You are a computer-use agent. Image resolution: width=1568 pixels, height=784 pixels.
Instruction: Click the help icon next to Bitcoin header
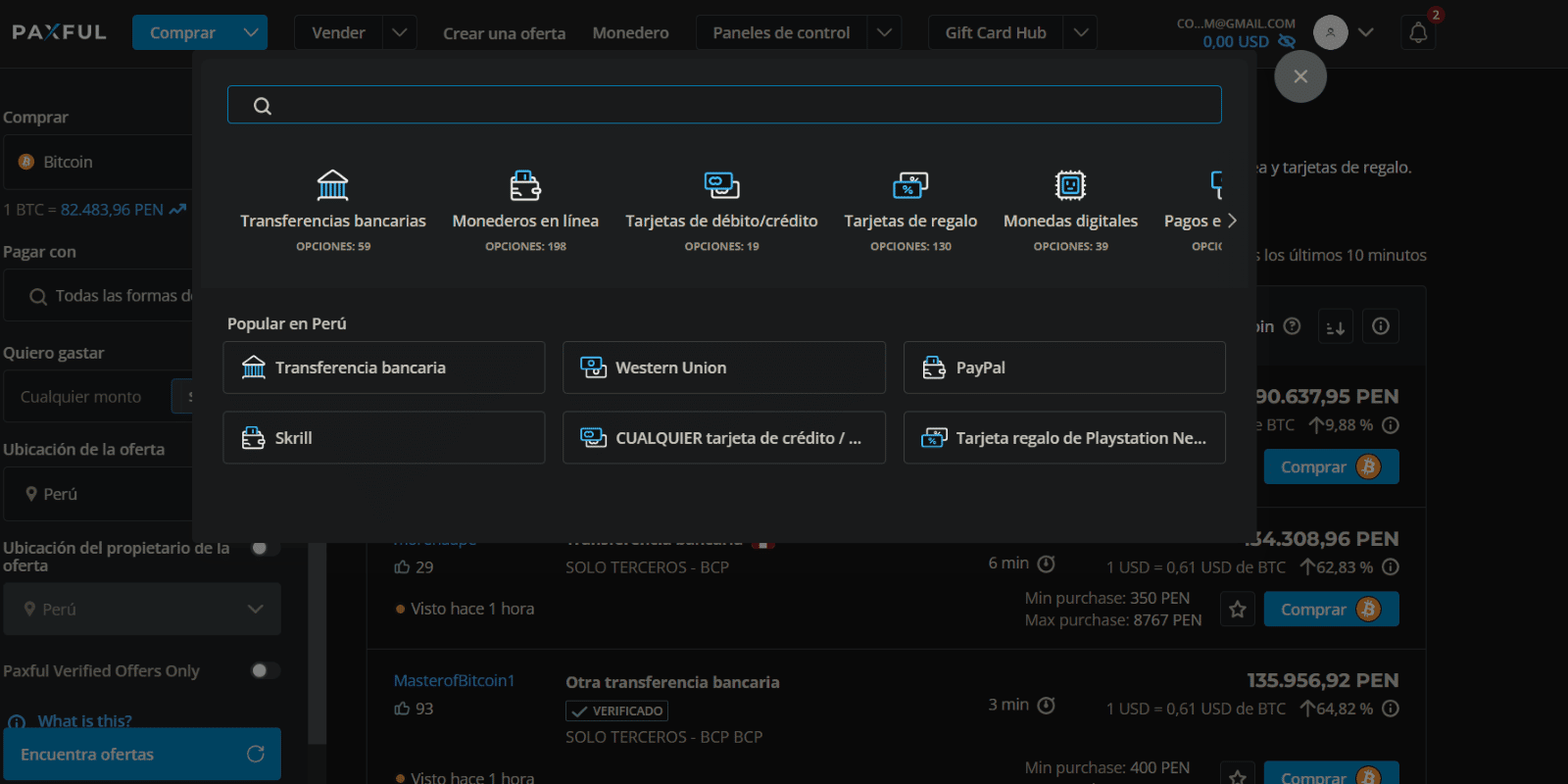1293,325
